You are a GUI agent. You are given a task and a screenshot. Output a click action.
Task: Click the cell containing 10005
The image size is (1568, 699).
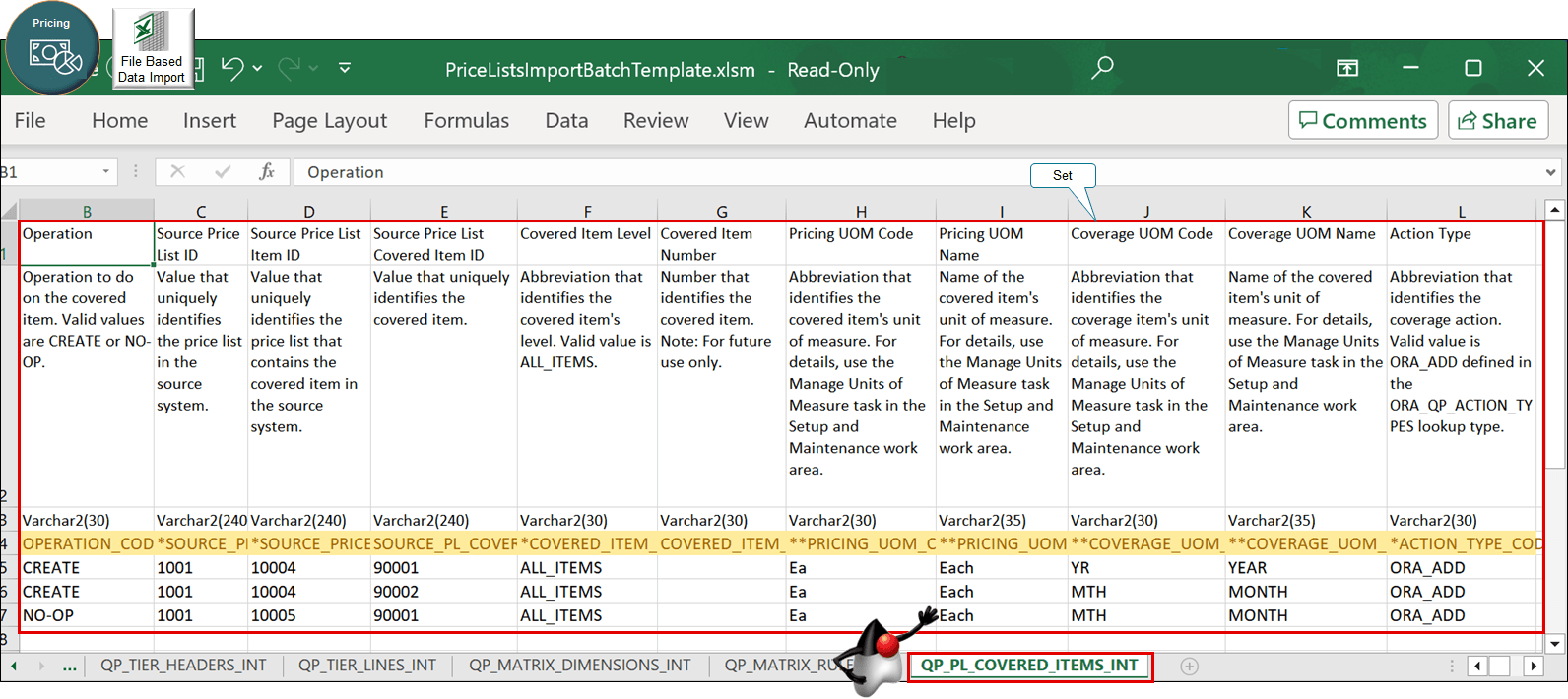309,615
